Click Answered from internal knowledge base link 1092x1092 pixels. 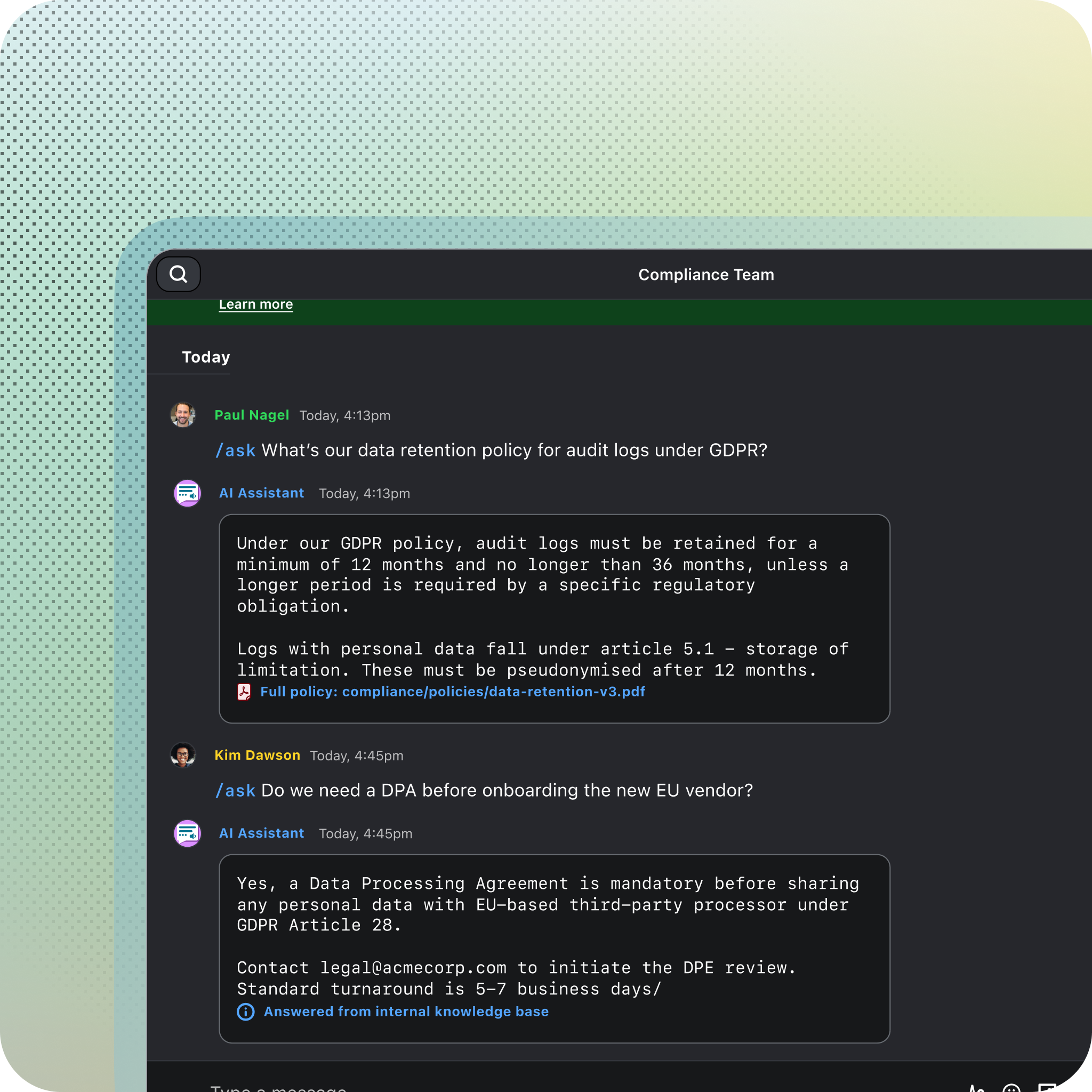coord(406,1011)
